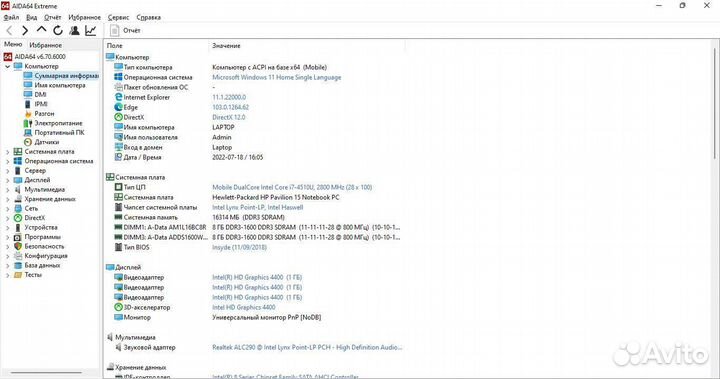Collapse the Компьютер tree node

pos(7,67)
